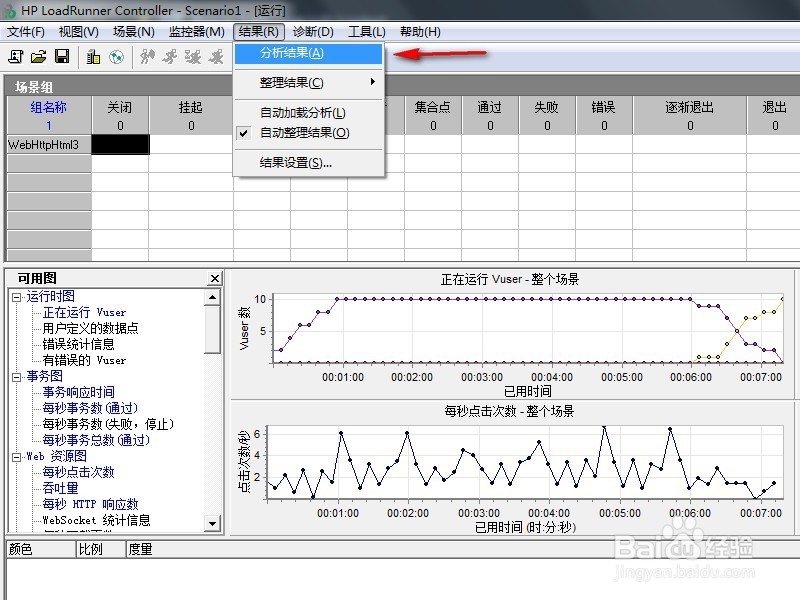Click the run Vusers toolbar icon
Image resolution: width=800 pixels, height=600 pixels.
[147, 57]
